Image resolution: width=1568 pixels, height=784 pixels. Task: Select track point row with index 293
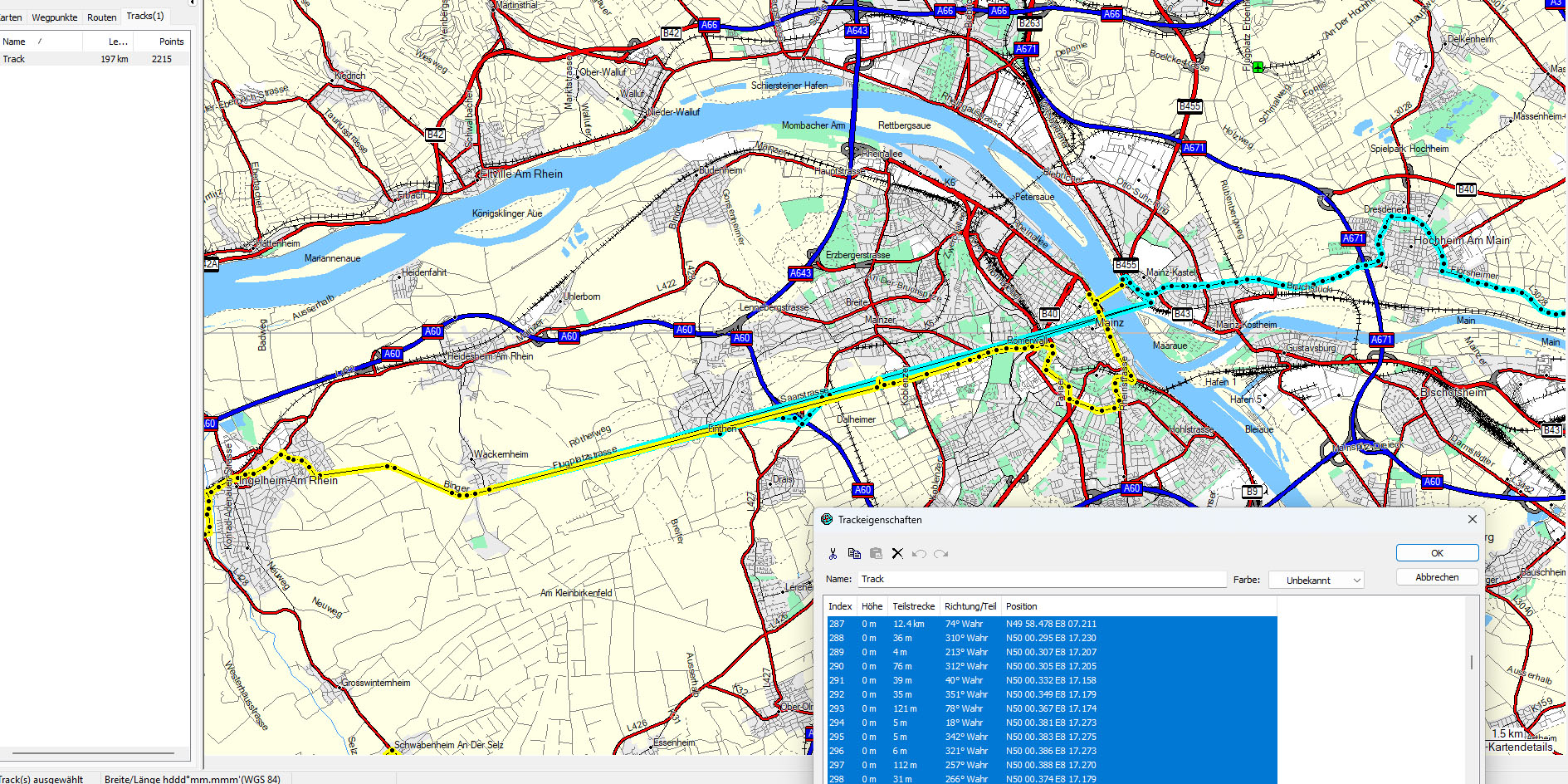(1050, 708)
